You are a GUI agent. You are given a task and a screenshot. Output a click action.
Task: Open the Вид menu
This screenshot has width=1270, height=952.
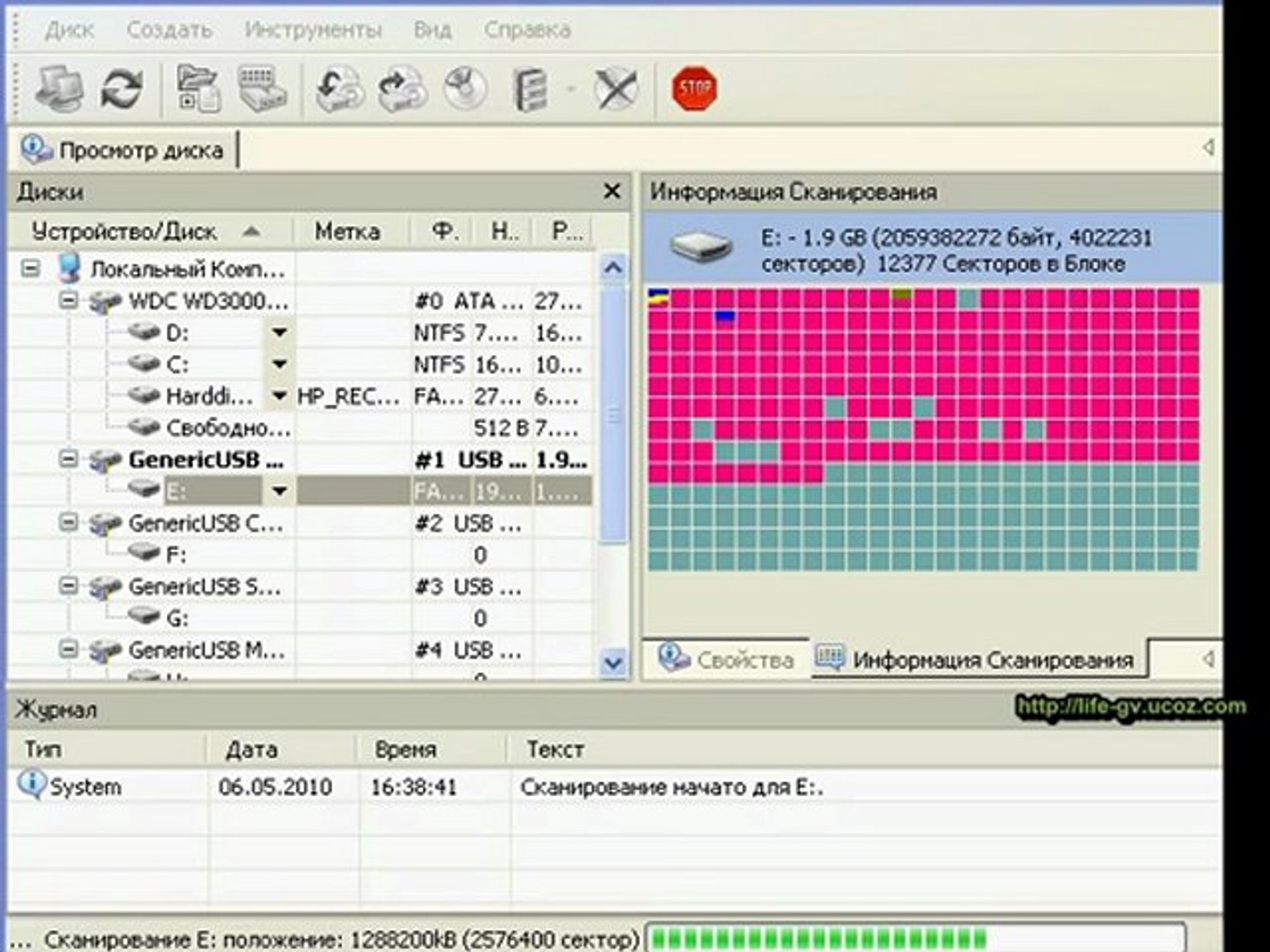[x=432, y=29]
